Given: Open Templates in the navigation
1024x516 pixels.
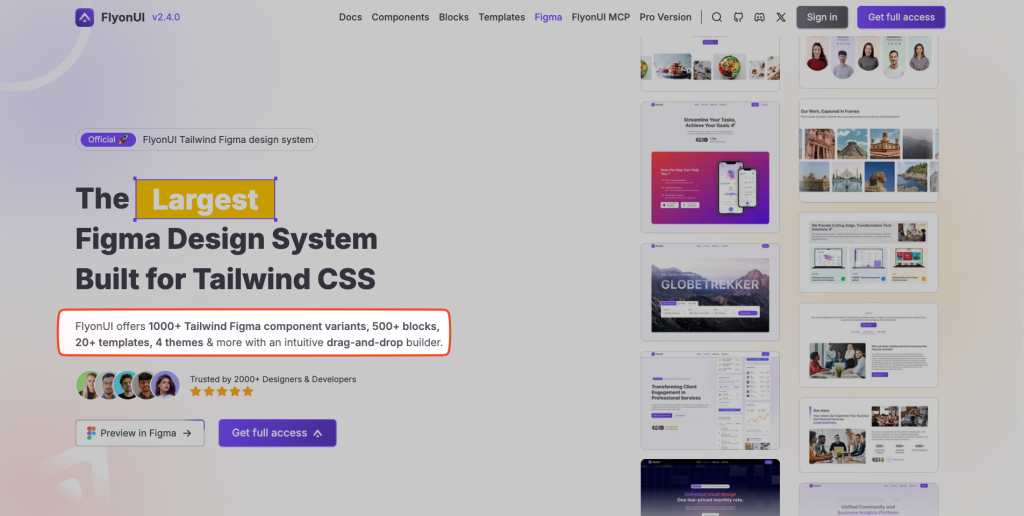Looking at the screenshot, I should 502,18.
